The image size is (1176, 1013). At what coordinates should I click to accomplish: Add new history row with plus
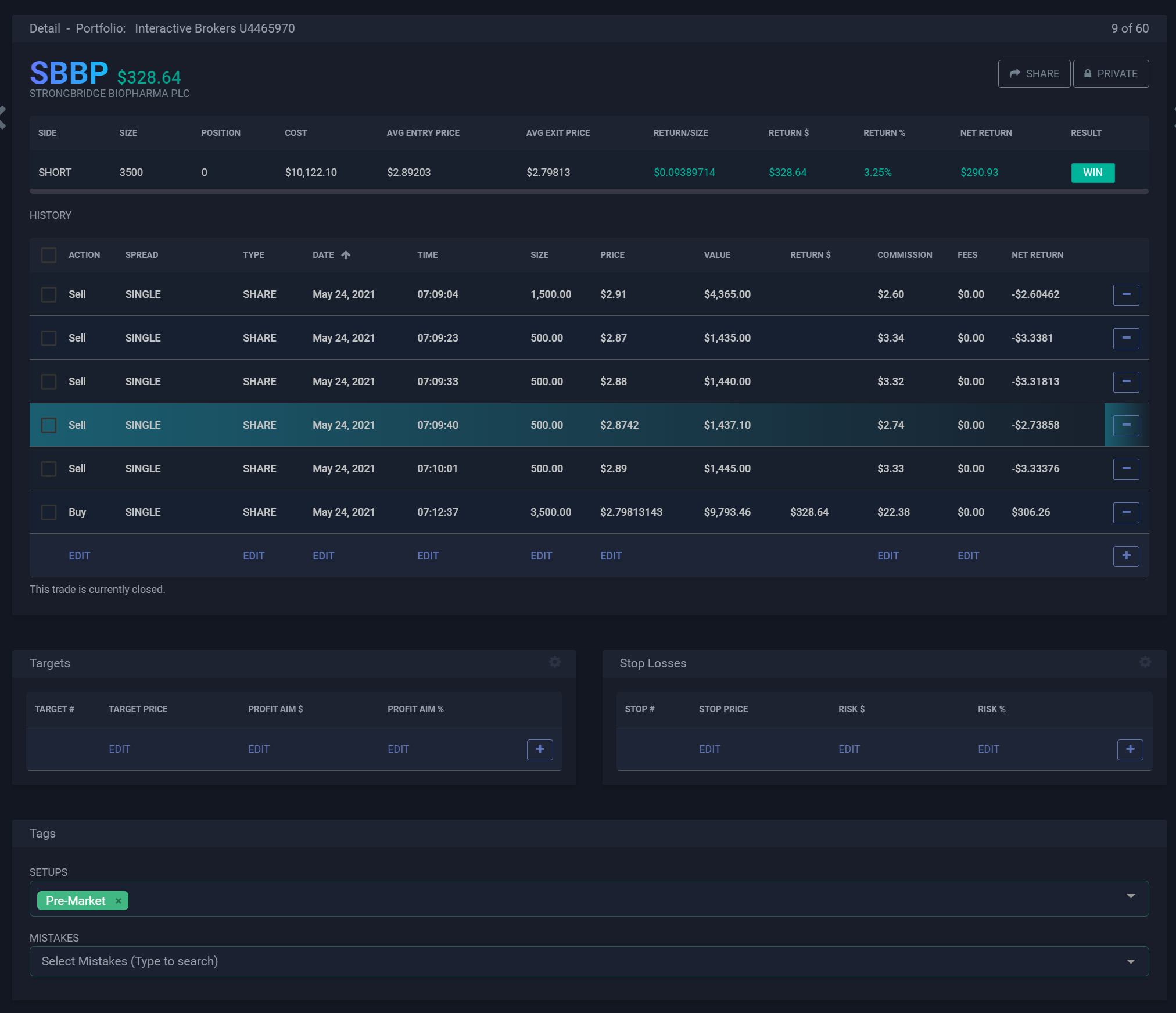pos(1125,556)
